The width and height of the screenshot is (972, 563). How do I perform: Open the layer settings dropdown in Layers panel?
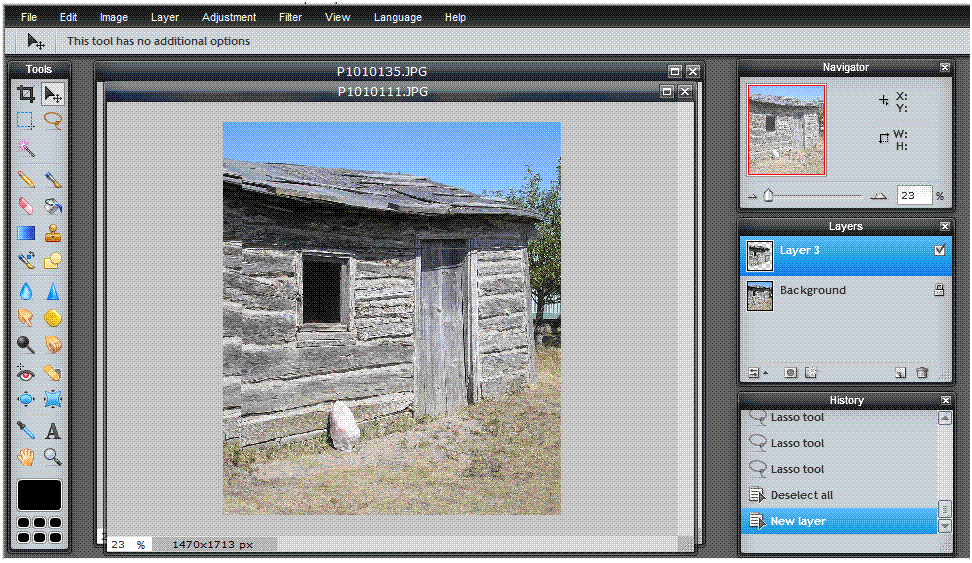[759, 372]
